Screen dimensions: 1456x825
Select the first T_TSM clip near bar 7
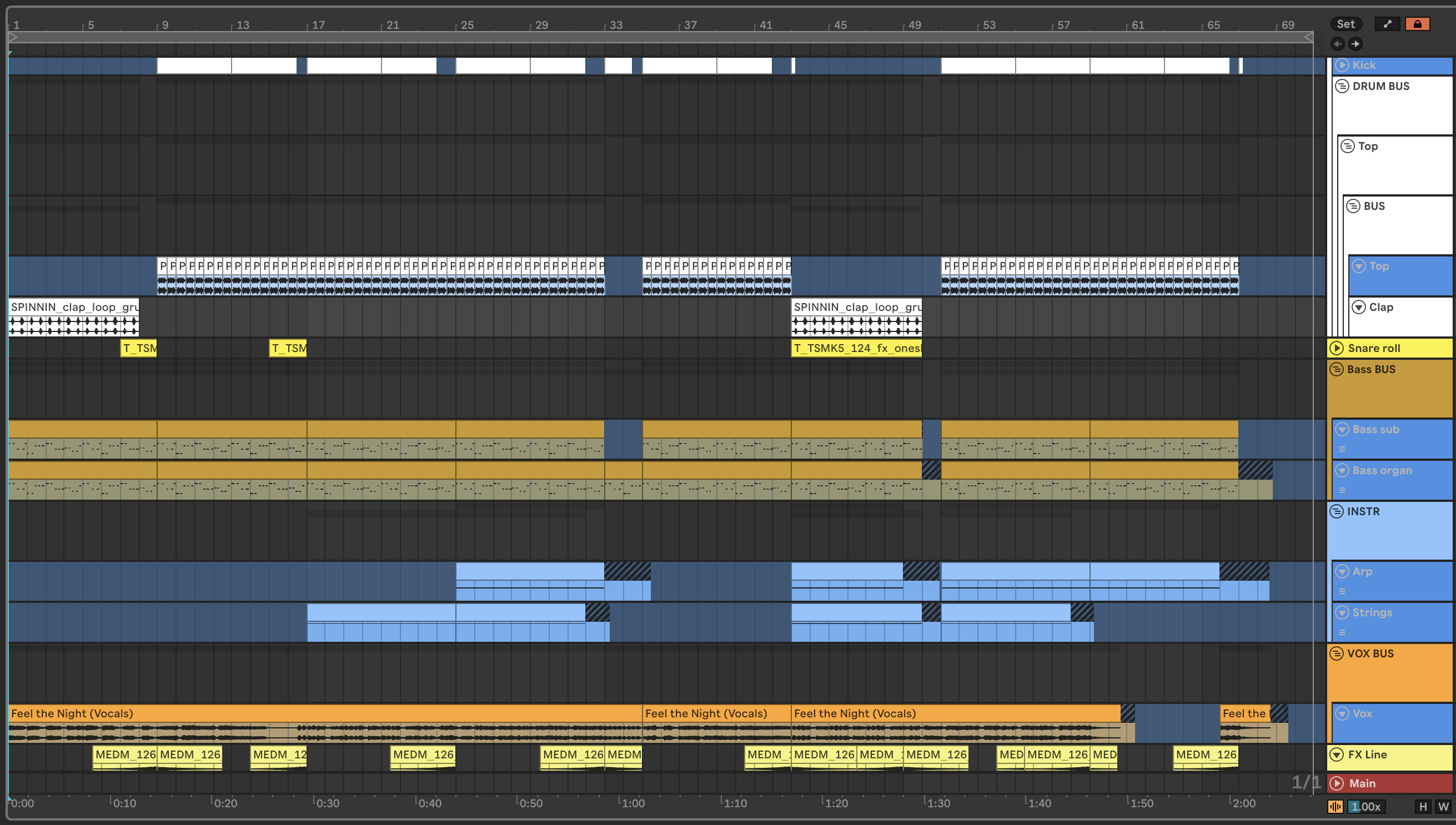pos(139,349)
